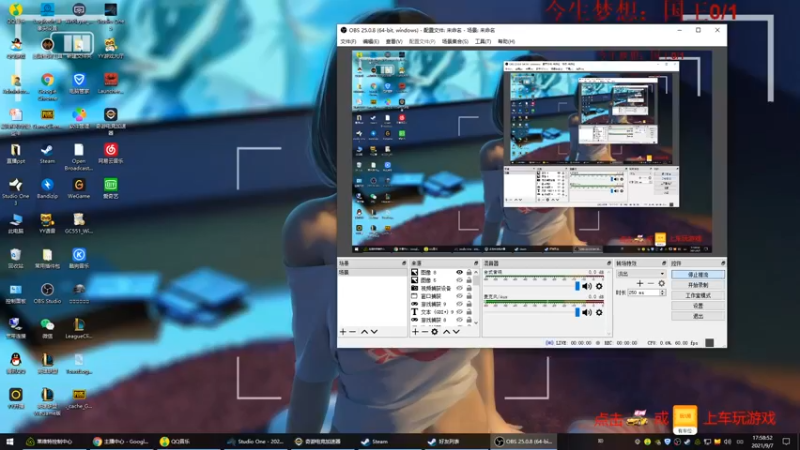Click the 停止推流 button
This screenshot has width=800, height=450.
click(698, 274)
